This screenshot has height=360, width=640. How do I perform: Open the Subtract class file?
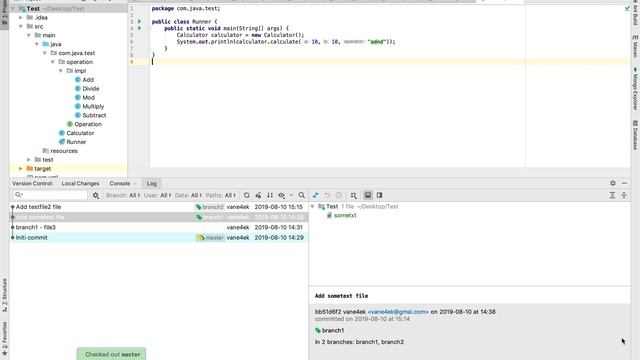coord(91,116)
